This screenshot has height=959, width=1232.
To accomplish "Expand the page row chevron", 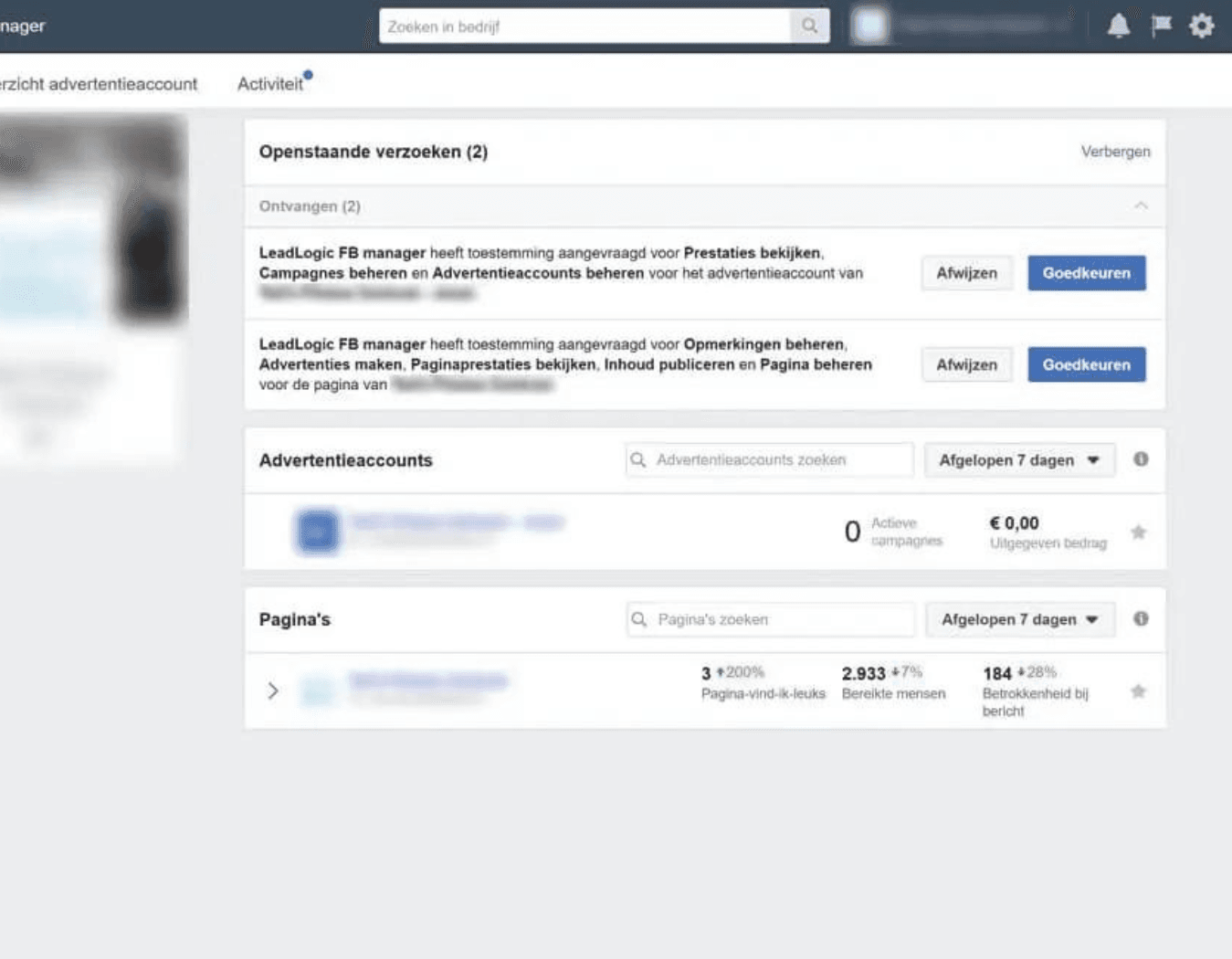I will pyautogui.click(x=273, y=690).
